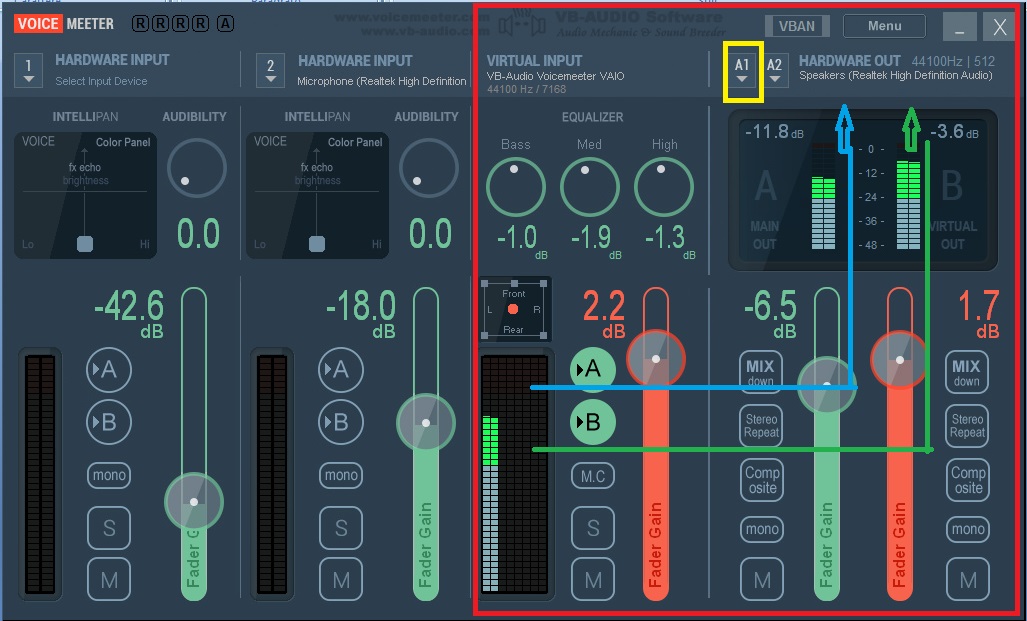Open the VBAN settings button
This screenshot has width=1027, height=621.
tap(797, 26)
